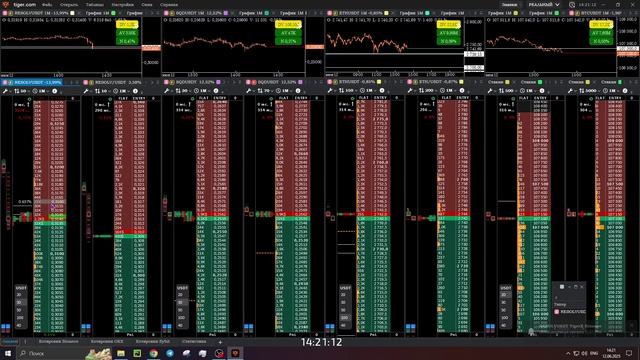Screen dimensions: 640x360
Task: Open settings wrench in the step-5000 Стакан panel
Action: [570, 91]
